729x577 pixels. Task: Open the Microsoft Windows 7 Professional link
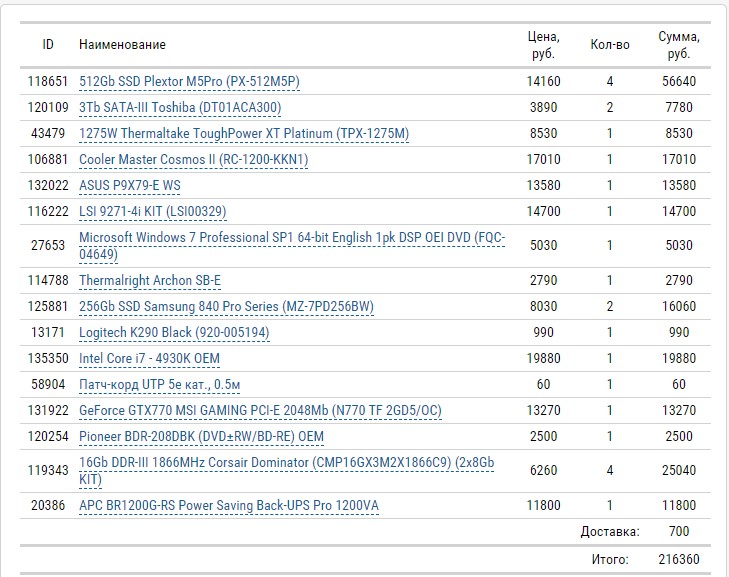click(292, 246)
